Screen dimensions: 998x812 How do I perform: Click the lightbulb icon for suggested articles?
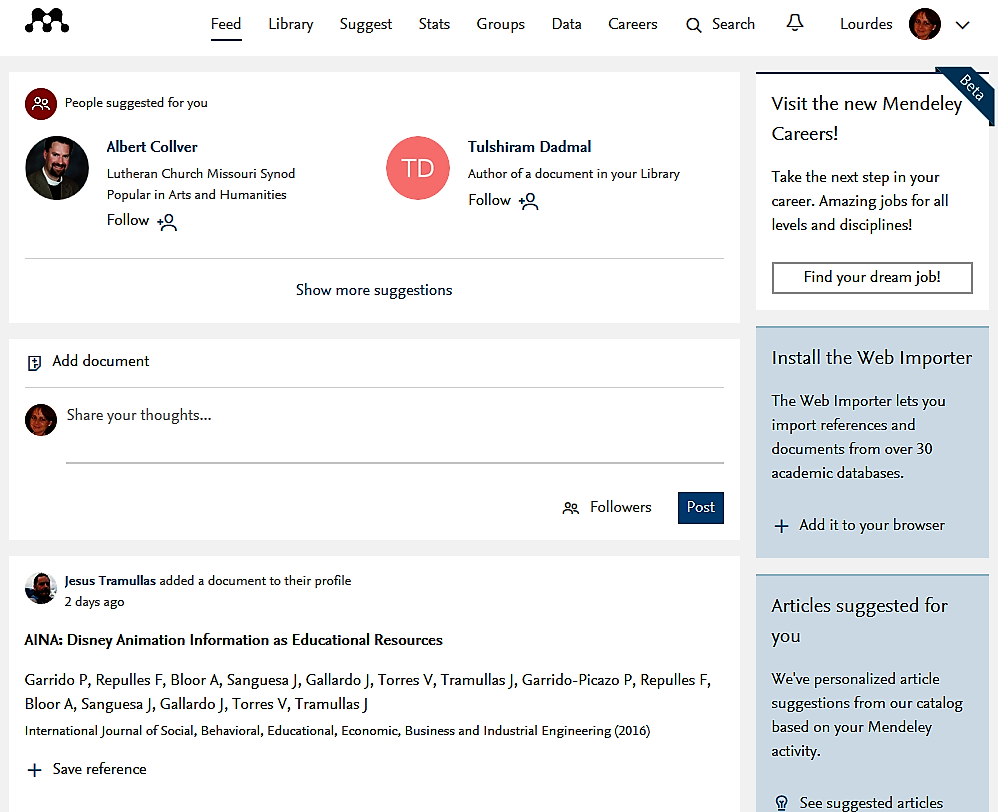pyautogui.click(x=782, y=803)
